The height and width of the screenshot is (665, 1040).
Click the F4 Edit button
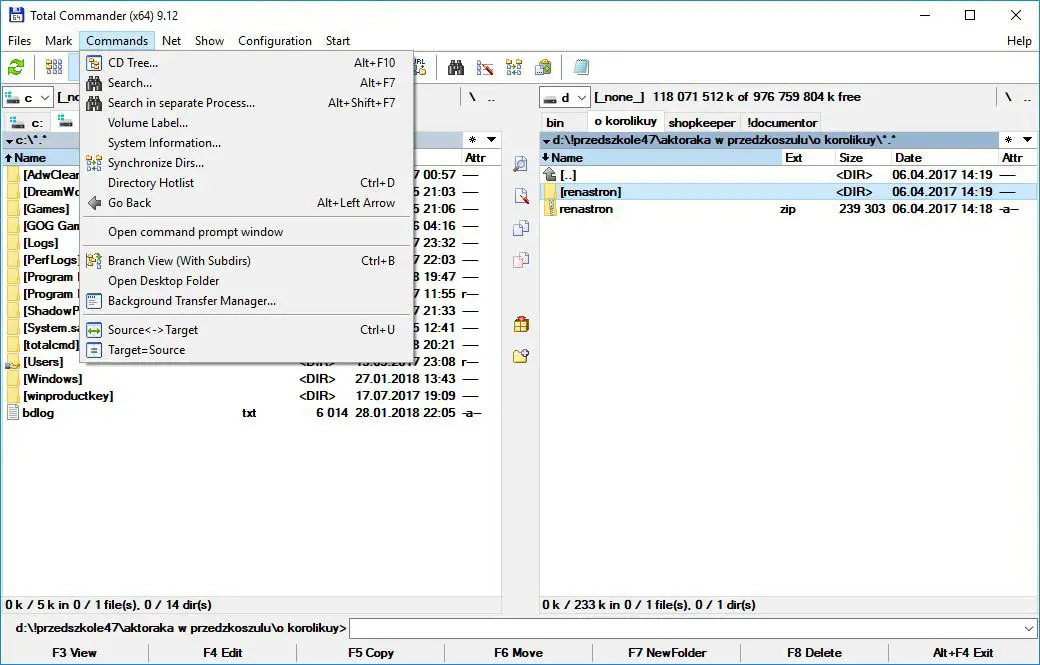(x=222, y=653)
